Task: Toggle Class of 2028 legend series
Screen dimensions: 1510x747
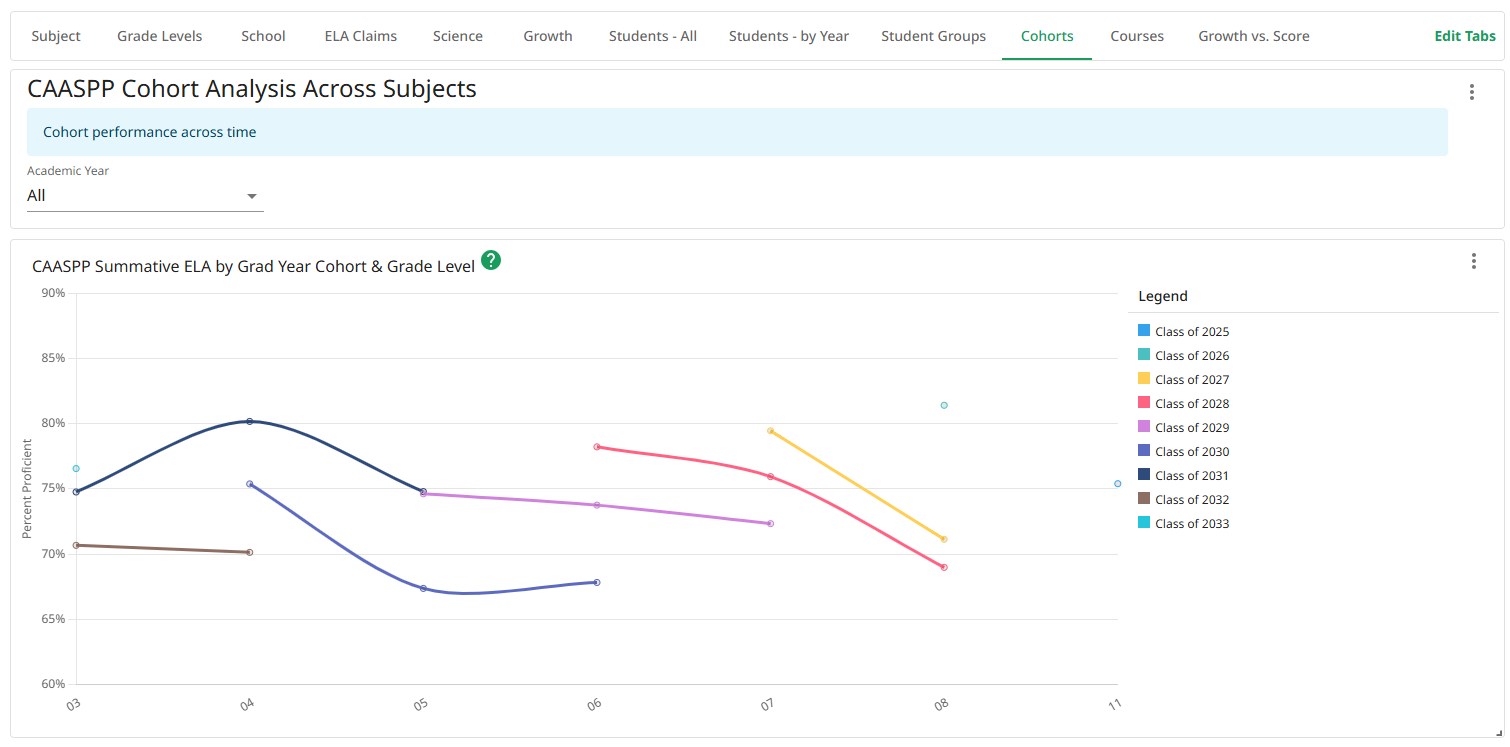Action: tap(1191, 403)
